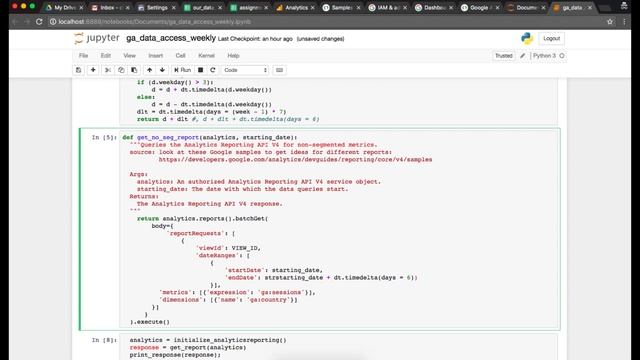Click the Python 3 kernel indicator

click(544, 56)
